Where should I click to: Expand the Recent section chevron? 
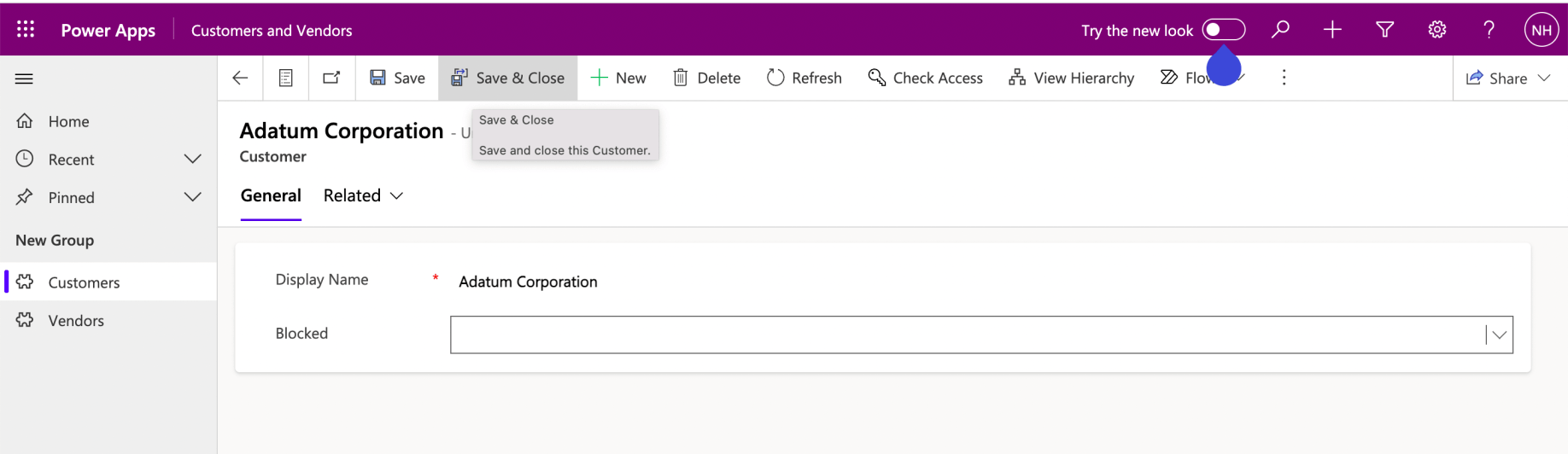[193, 160]
